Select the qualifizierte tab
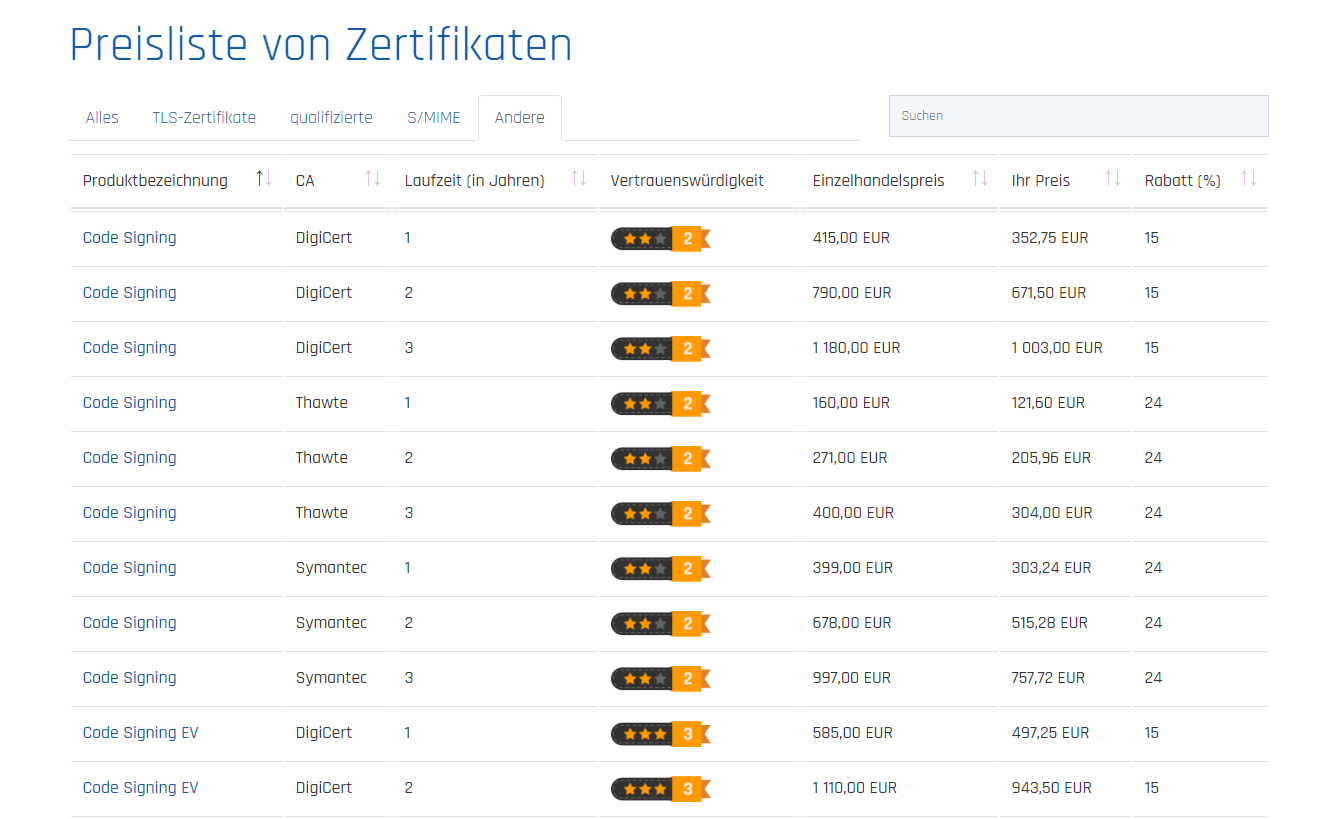 click(x=331, y=118)
